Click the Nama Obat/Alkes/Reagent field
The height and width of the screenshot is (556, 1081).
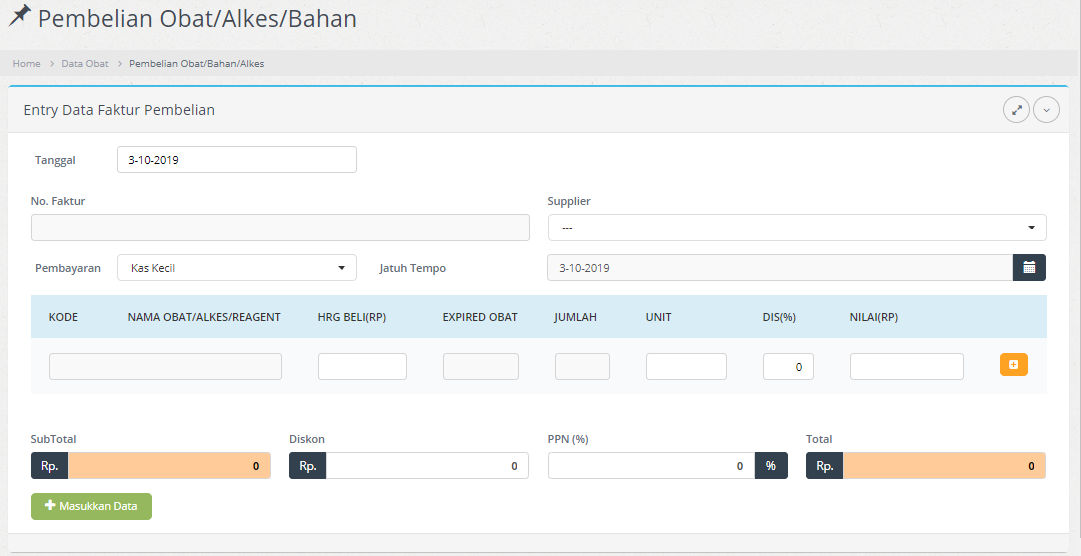(x=165, y=367)
